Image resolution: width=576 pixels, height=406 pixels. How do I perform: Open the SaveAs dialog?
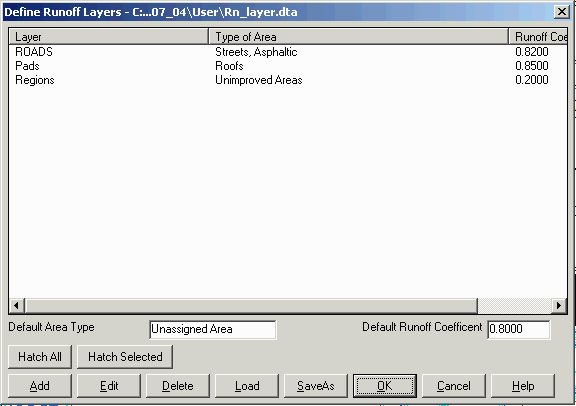tap(316, 386)
